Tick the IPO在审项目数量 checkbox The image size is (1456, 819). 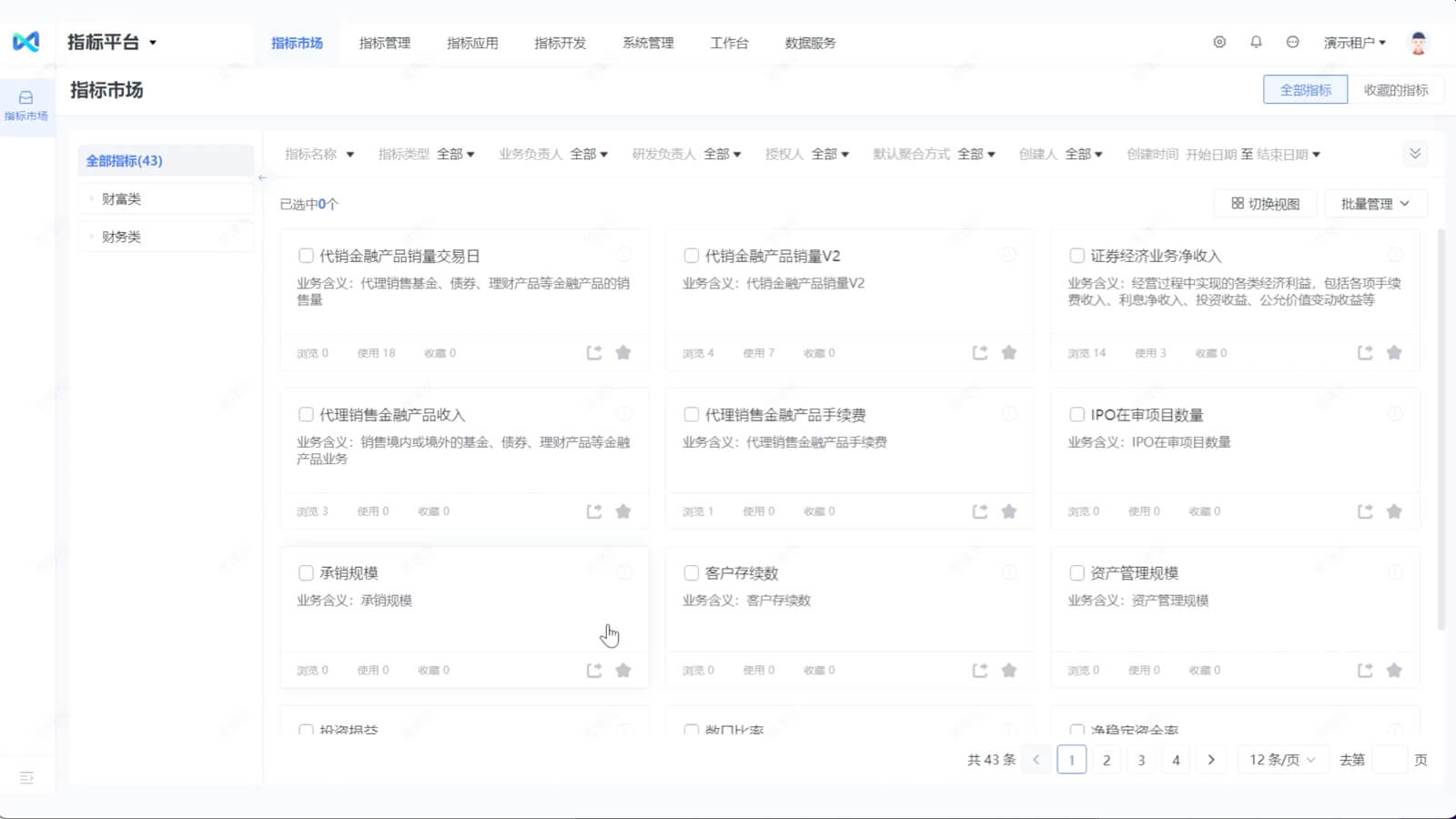coord(1077,414)
